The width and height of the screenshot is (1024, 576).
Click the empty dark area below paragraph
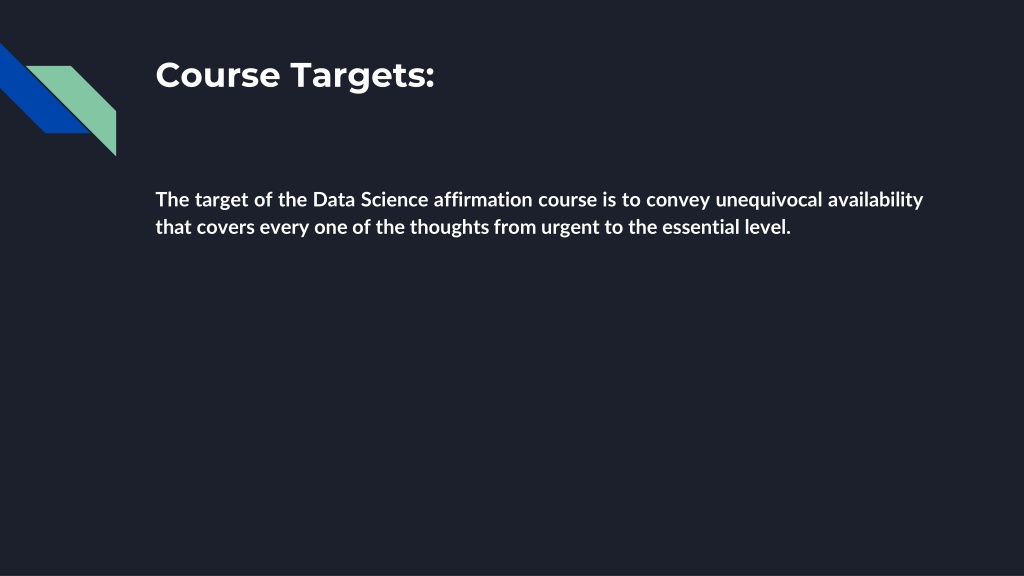coord(512,405)
